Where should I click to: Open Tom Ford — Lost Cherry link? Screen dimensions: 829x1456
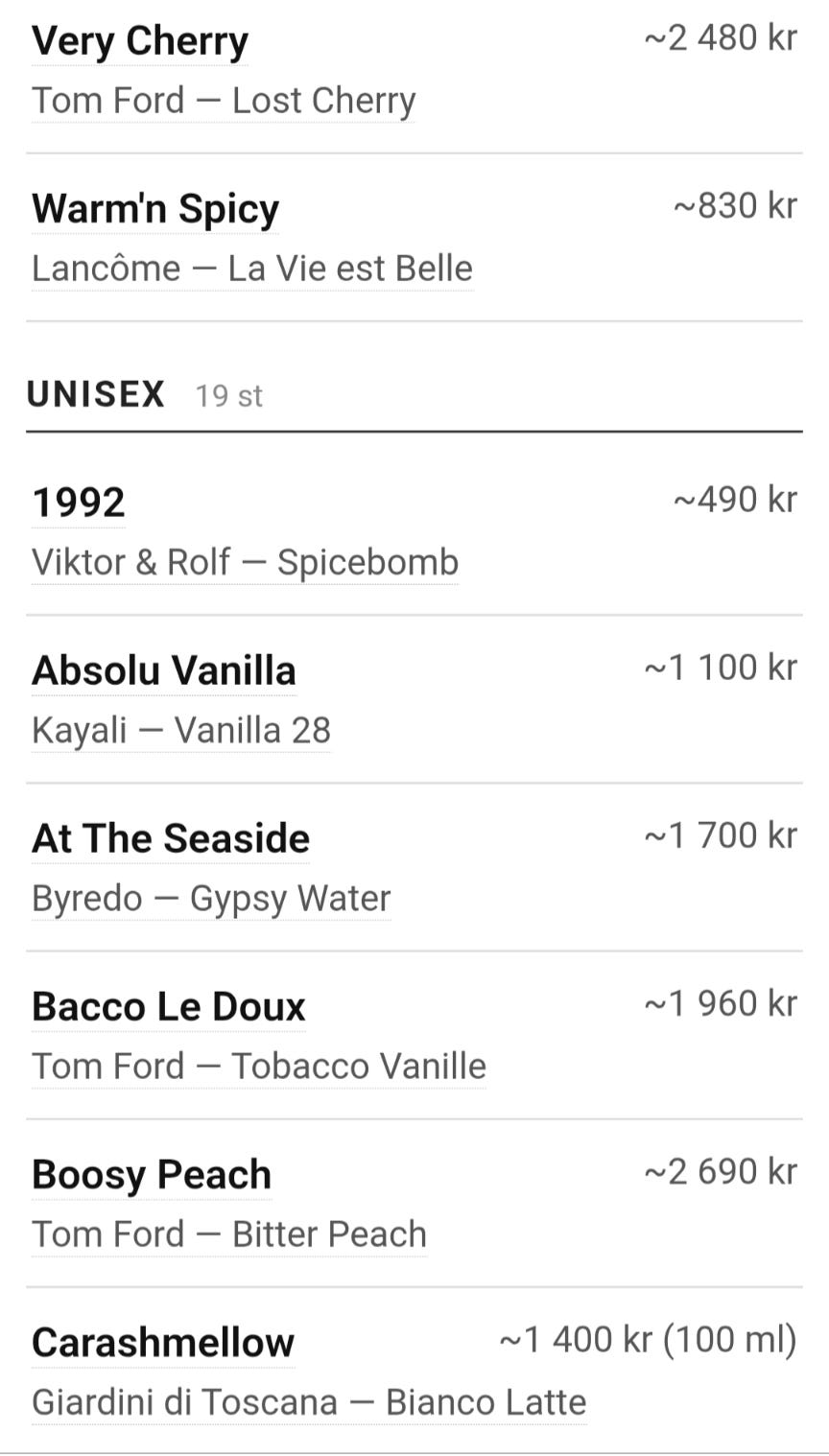(x=224, y=101)
